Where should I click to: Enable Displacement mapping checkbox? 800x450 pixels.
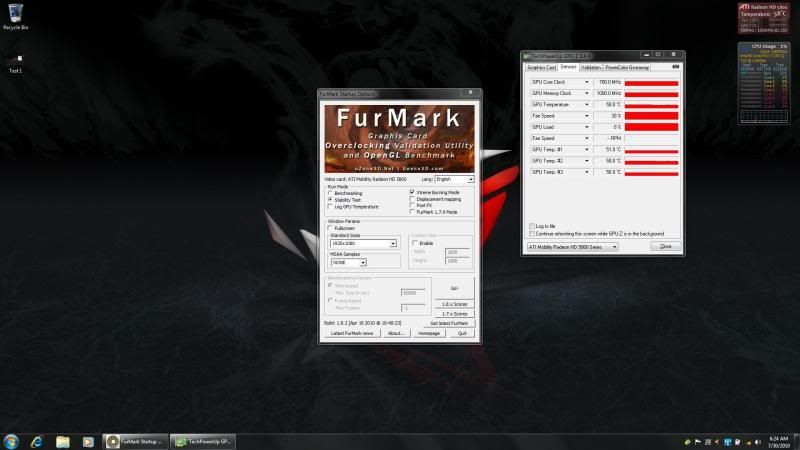tap(412, 199)
